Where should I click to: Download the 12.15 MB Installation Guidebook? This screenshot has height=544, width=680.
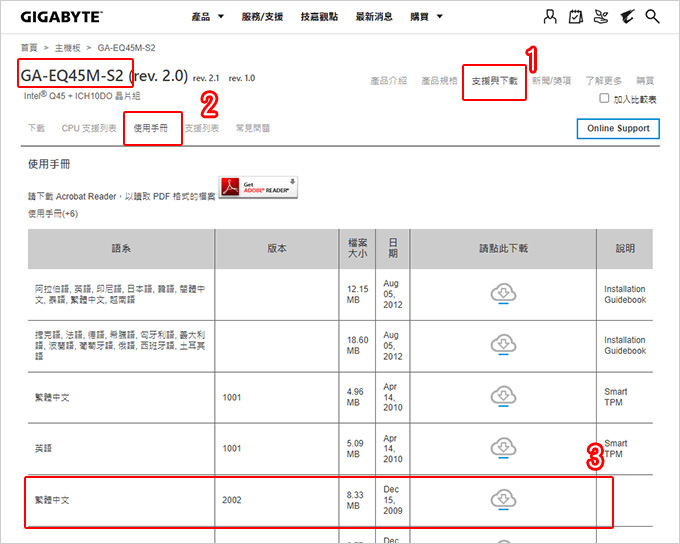click(x=503, y=294)
